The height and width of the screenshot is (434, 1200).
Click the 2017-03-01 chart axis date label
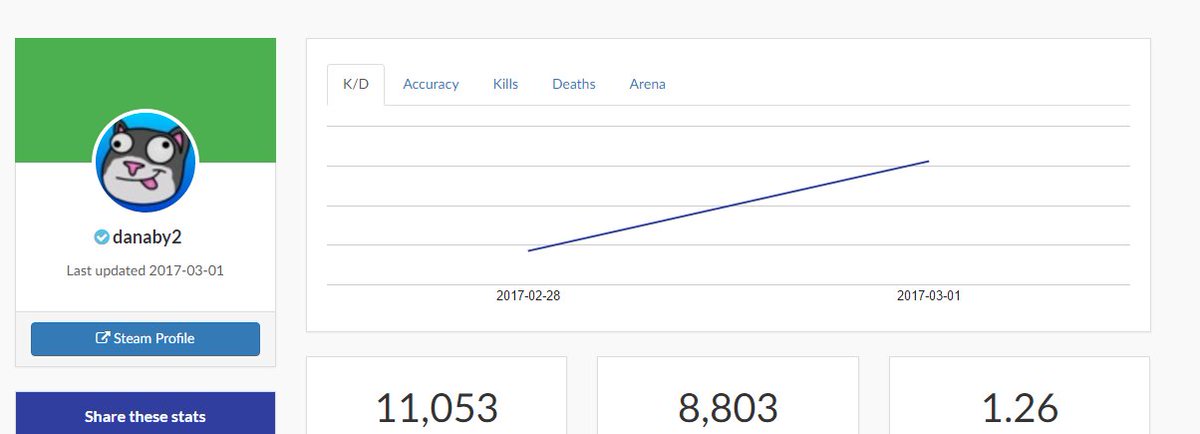pyautogui.click(x=929, y=296)
